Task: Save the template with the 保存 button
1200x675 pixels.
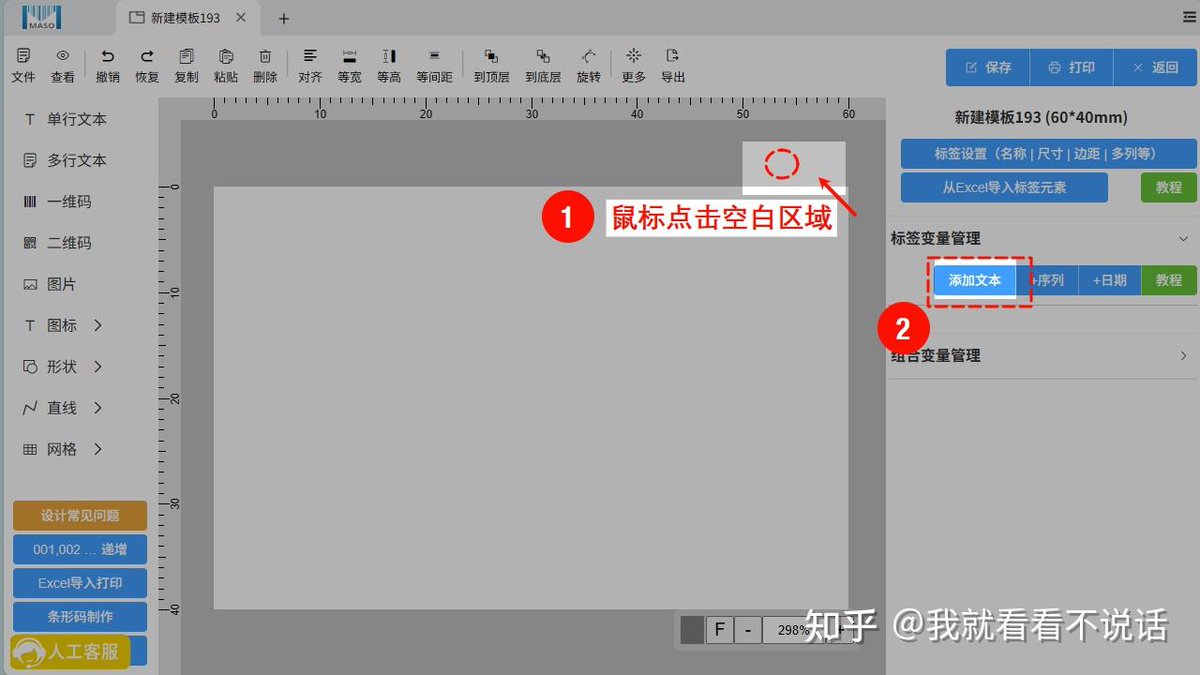Action: 988,68
